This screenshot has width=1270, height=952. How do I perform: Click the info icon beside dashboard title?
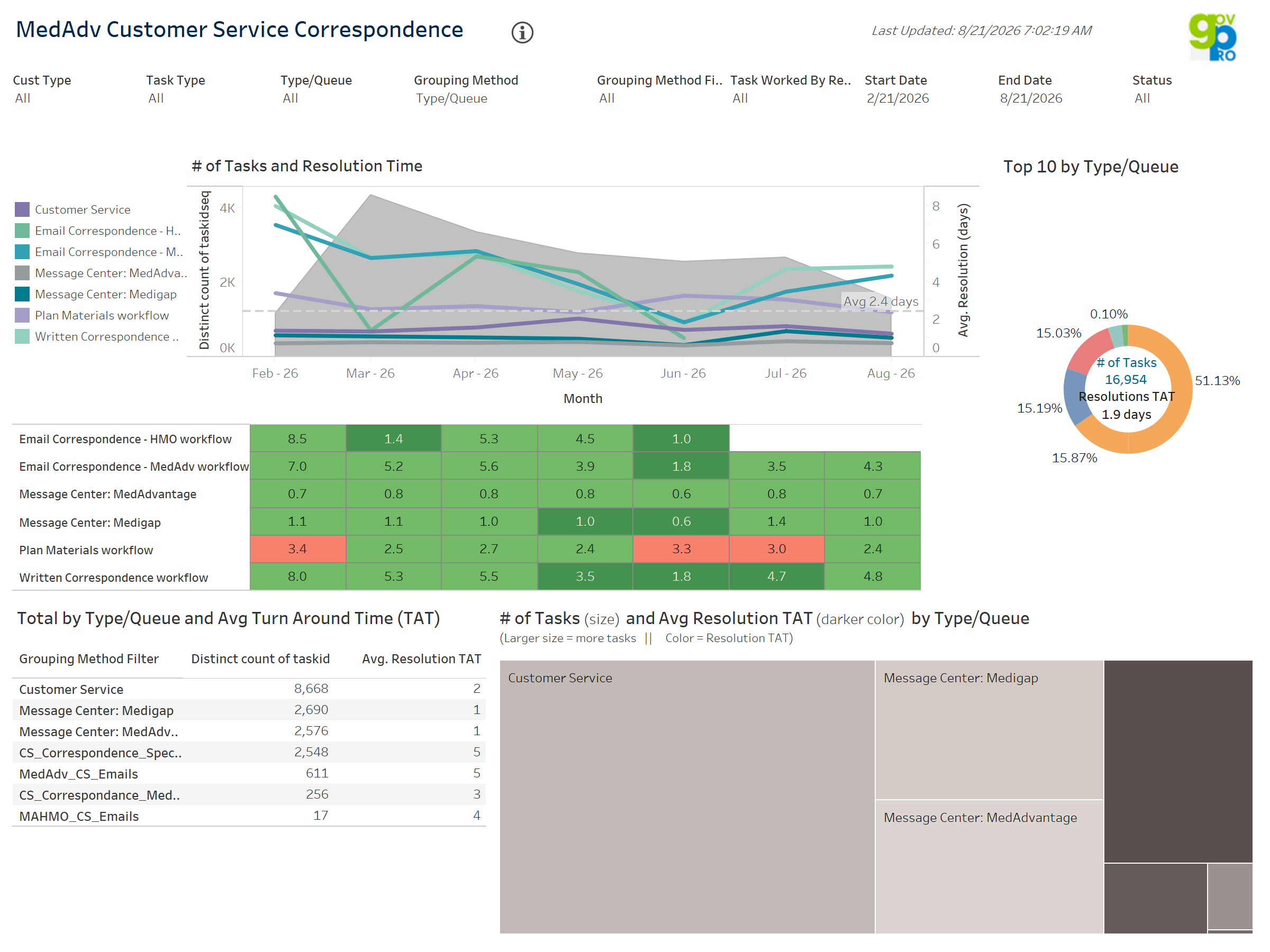(522, 32)
